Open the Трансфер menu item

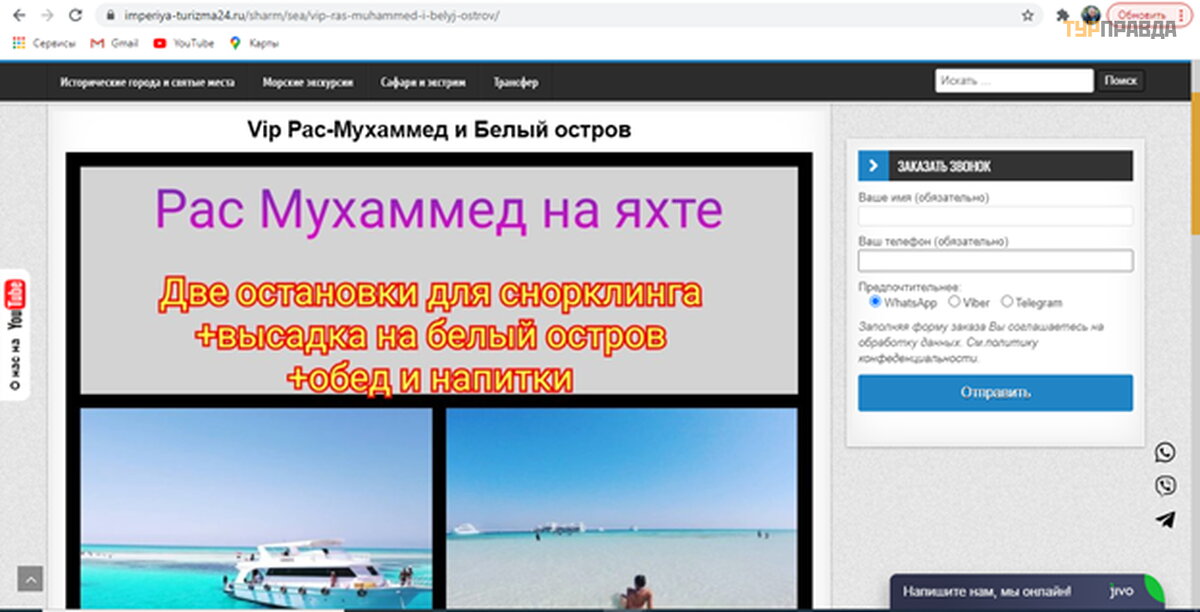(x=516, y=82)
